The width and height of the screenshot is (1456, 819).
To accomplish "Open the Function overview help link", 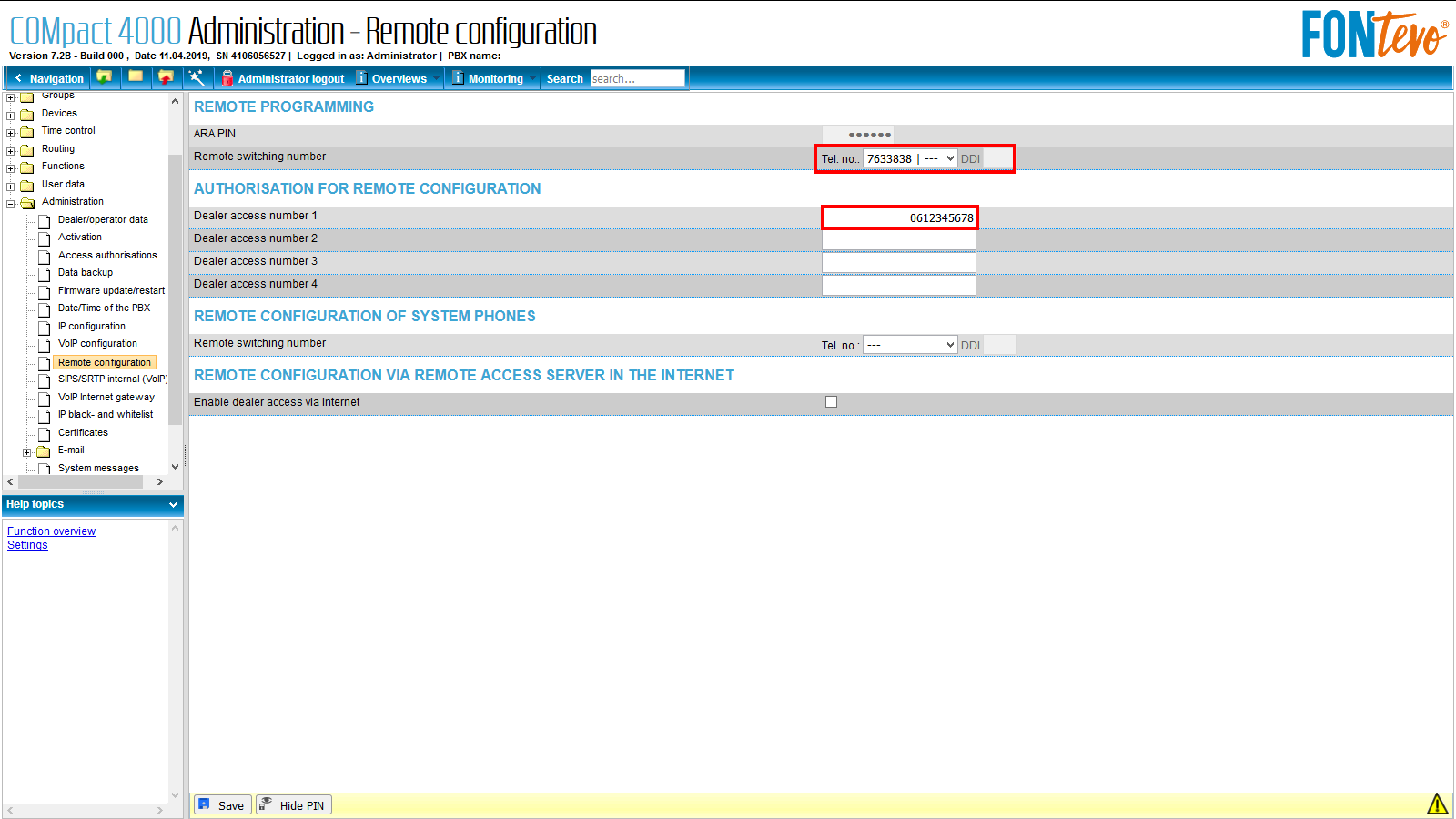I will (51, 531).
